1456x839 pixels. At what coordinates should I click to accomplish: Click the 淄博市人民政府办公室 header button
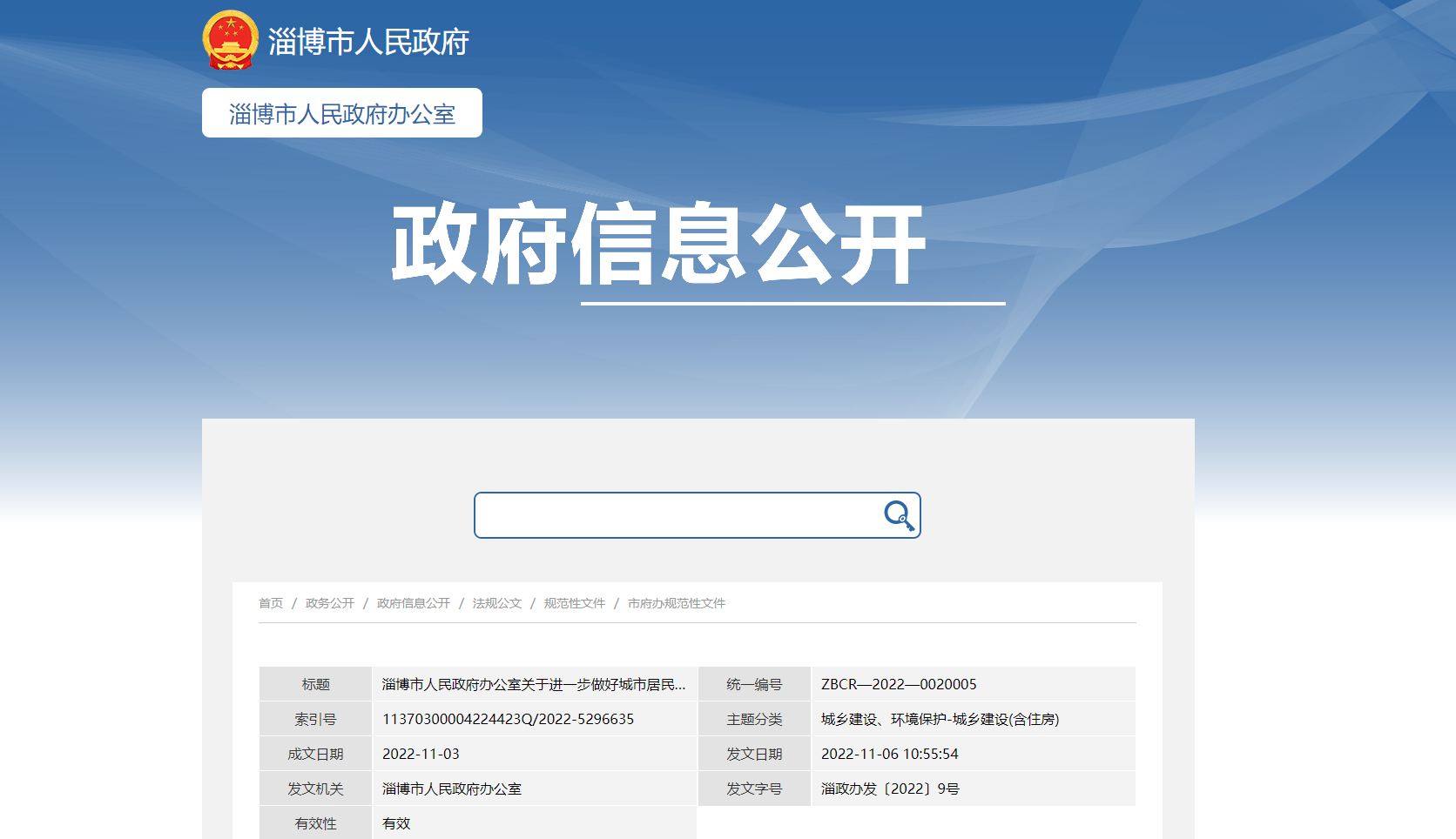341,112
